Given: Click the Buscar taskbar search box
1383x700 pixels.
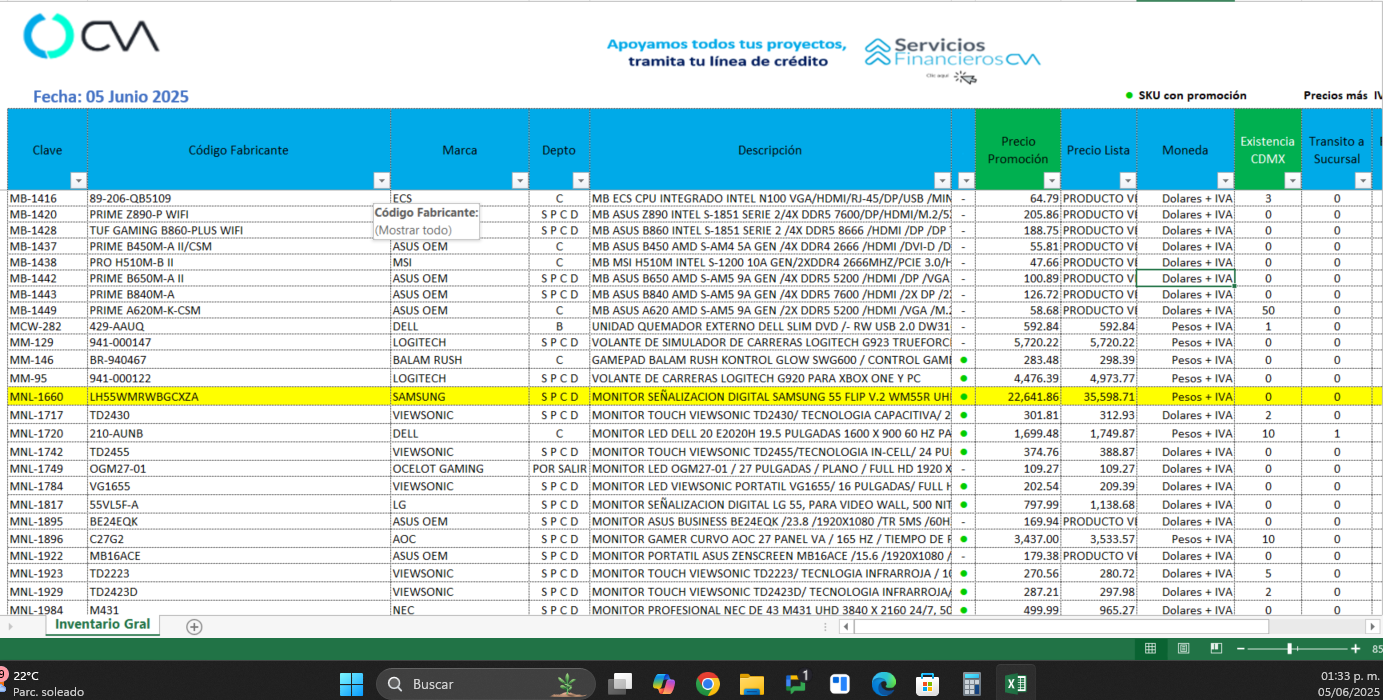Looking at the screenshot, I should [x=484, y=684].
